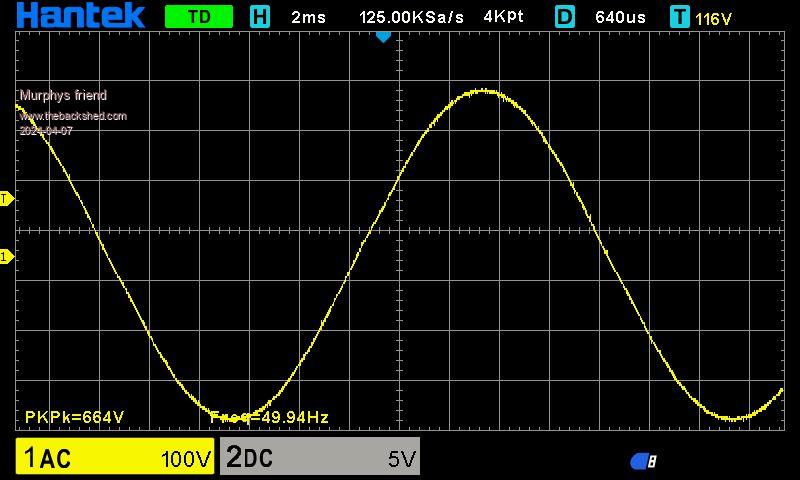
Task: Select the H horizontal timebase icon
Action: (260, 17)
